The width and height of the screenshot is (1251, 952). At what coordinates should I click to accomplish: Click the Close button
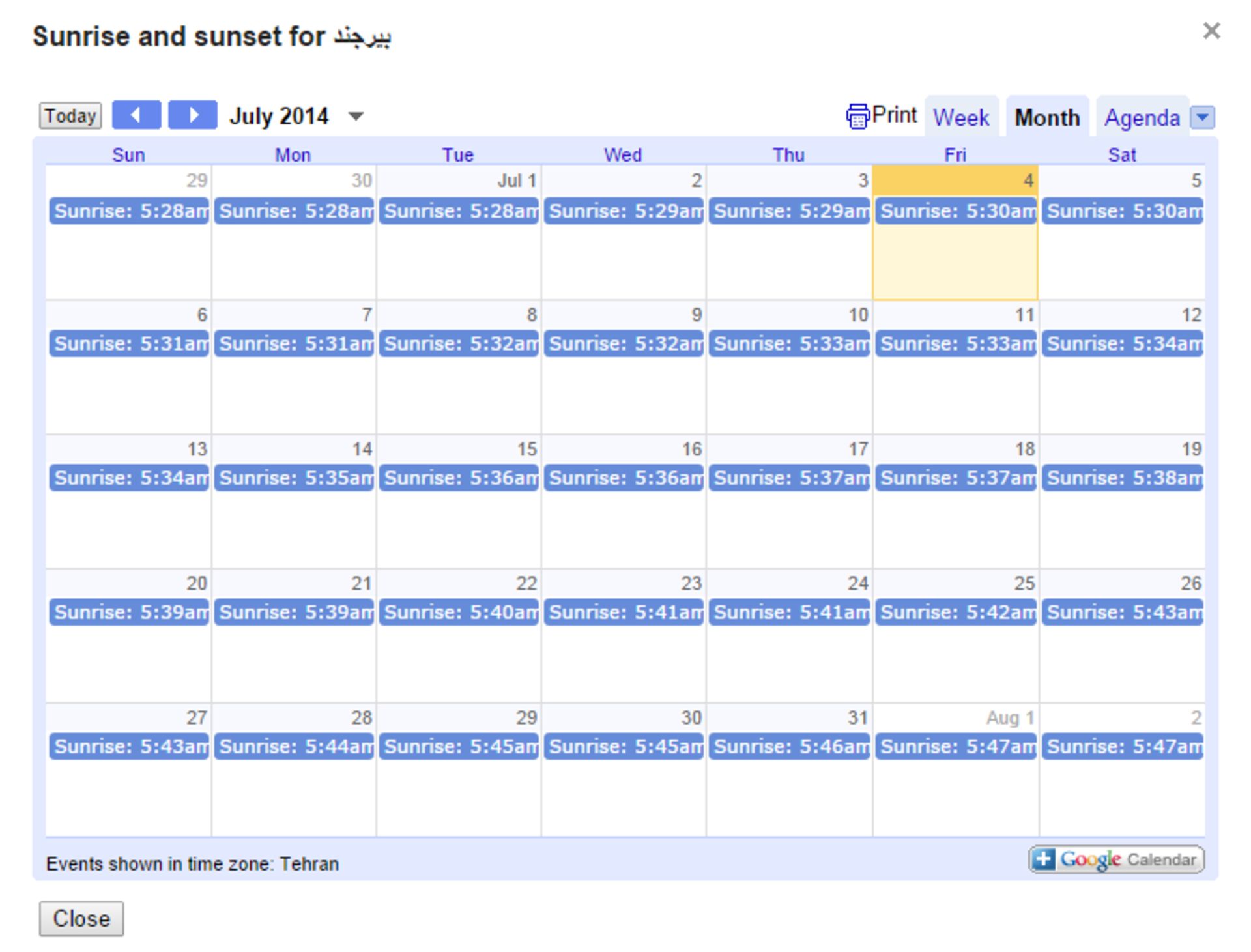[x=81, y=919]
